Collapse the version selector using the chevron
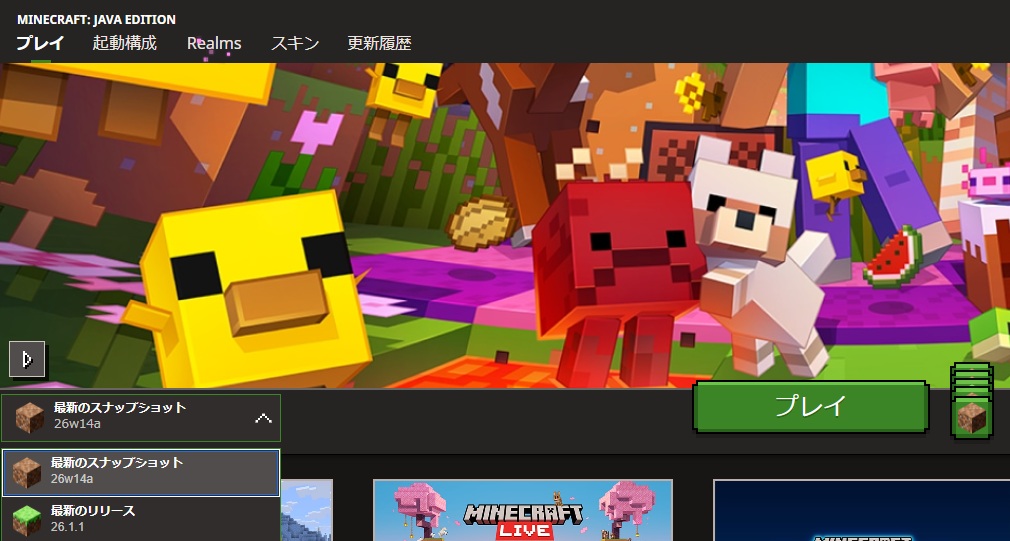The image size is (1010, 541). 263,418
